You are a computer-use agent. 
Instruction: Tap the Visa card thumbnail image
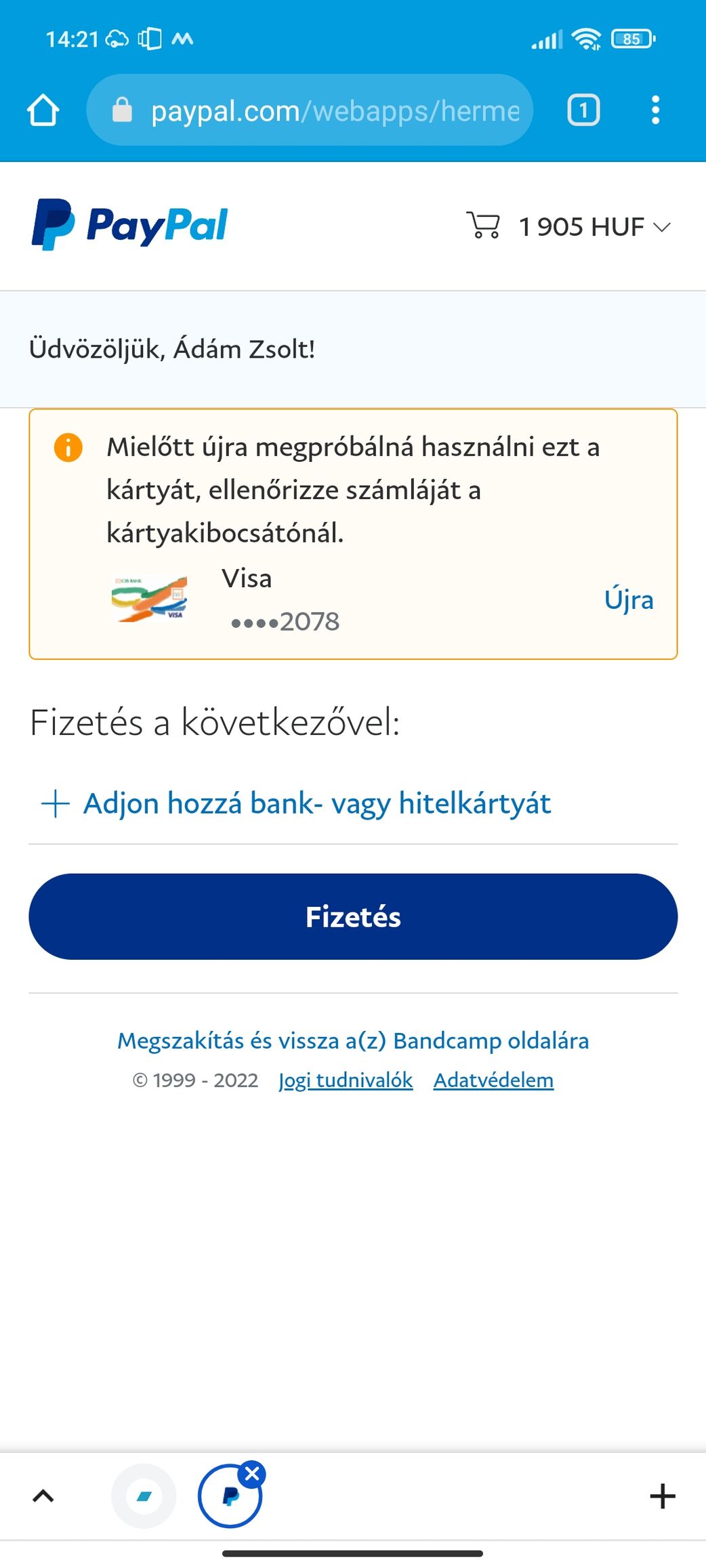[x=150, y=599]
